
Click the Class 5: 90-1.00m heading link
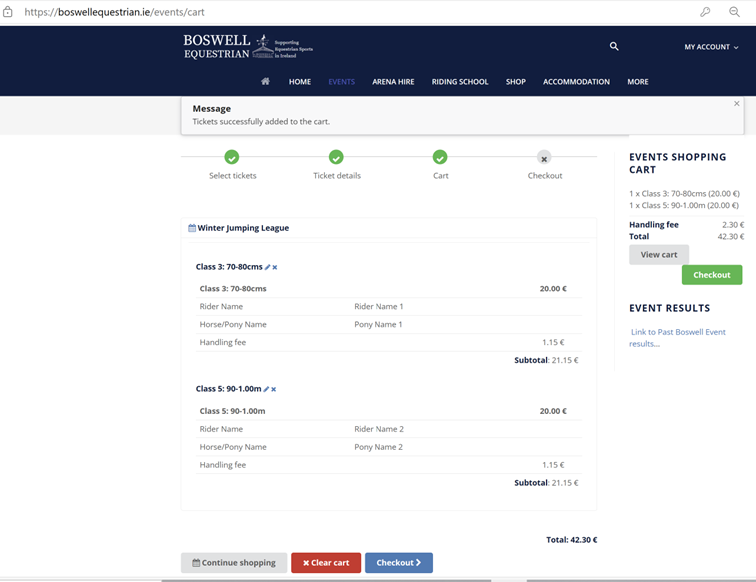(229, 389)
